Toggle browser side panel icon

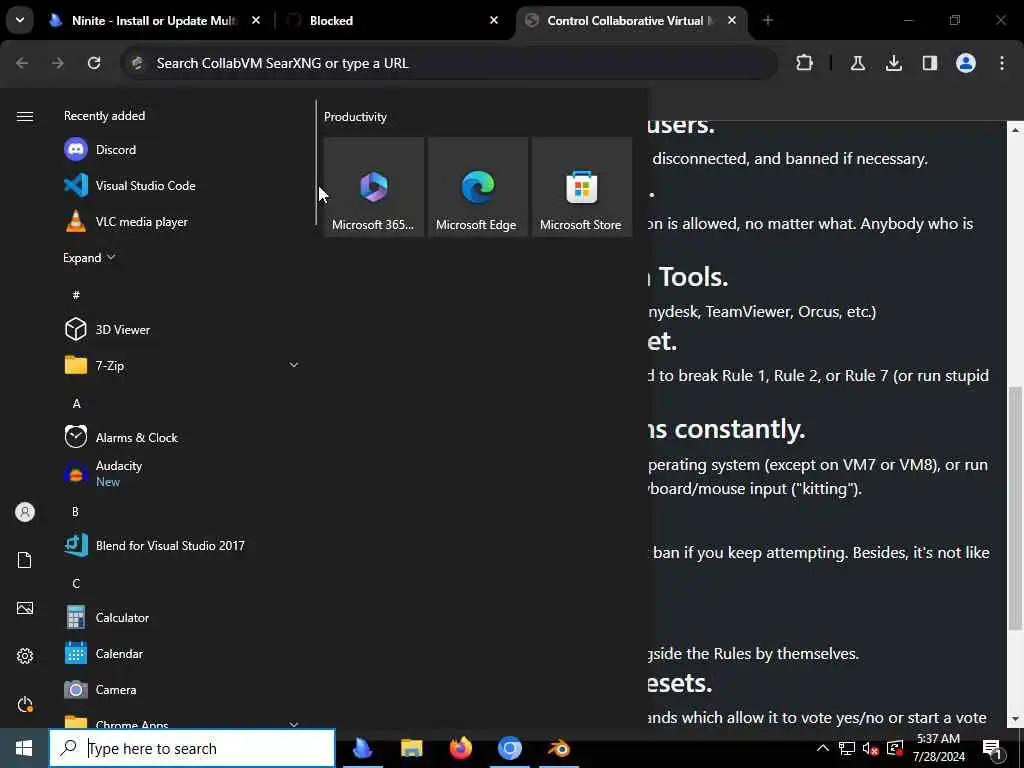click(x=930, y=63)
